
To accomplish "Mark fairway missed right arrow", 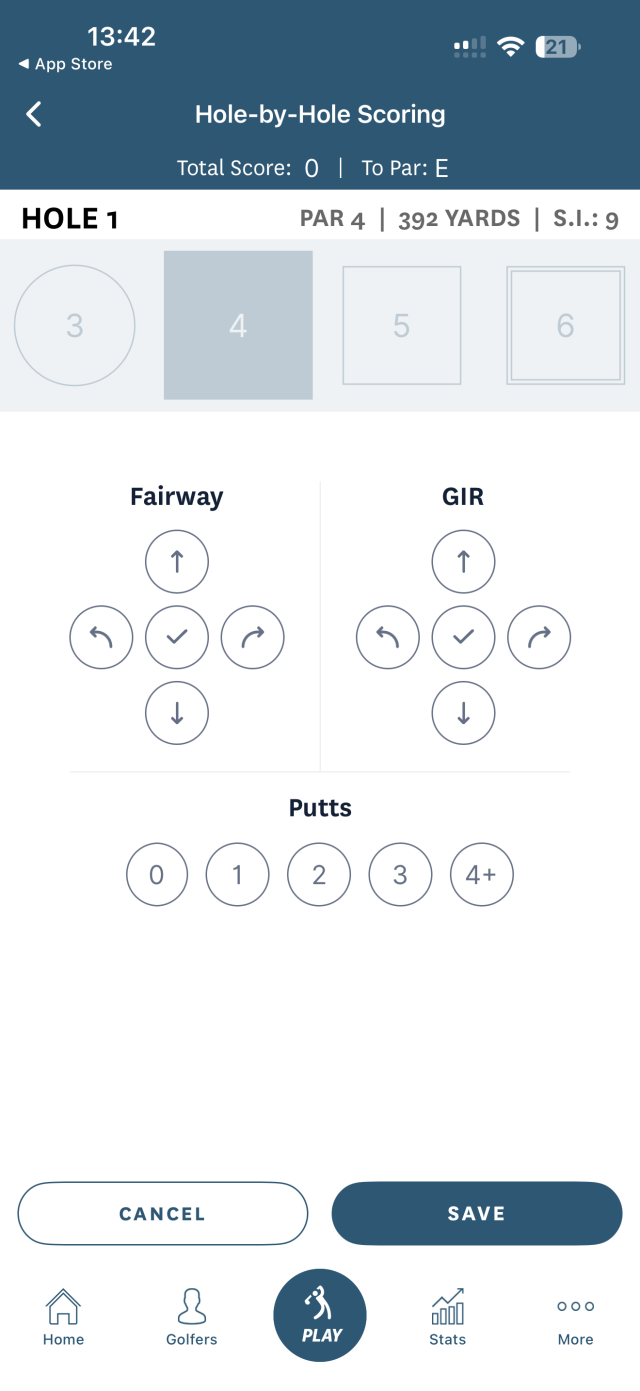I will [x=253, y=637].
